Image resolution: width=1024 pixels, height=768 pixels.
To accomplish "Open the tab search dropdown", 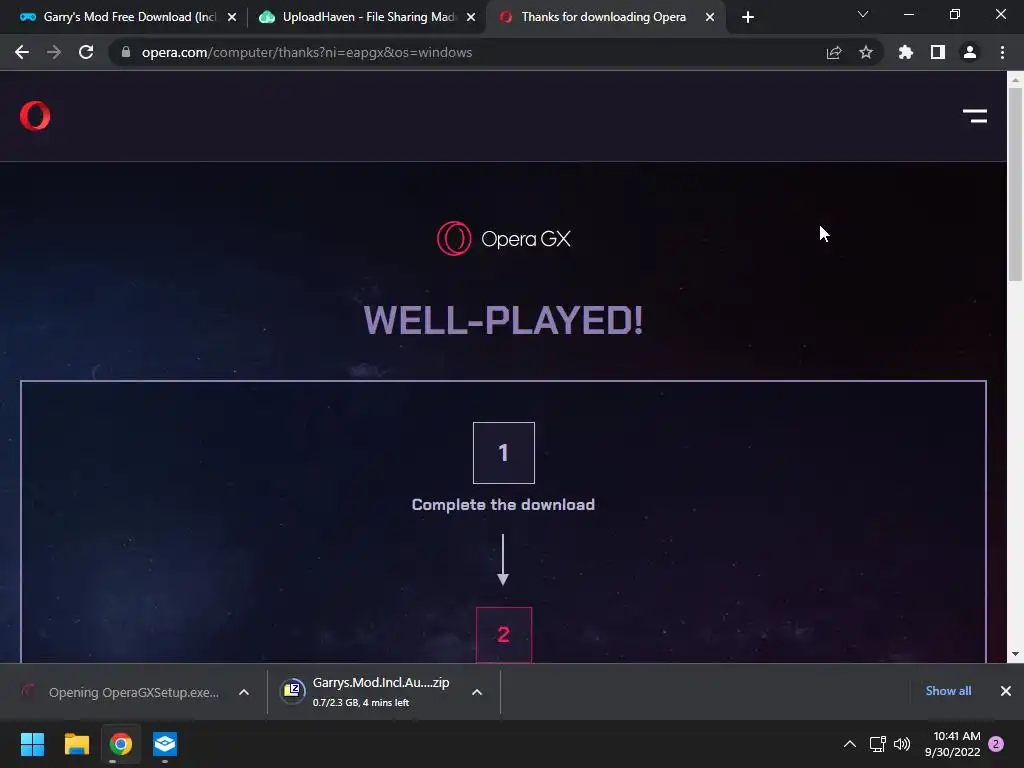I will (x=863, y=14).
